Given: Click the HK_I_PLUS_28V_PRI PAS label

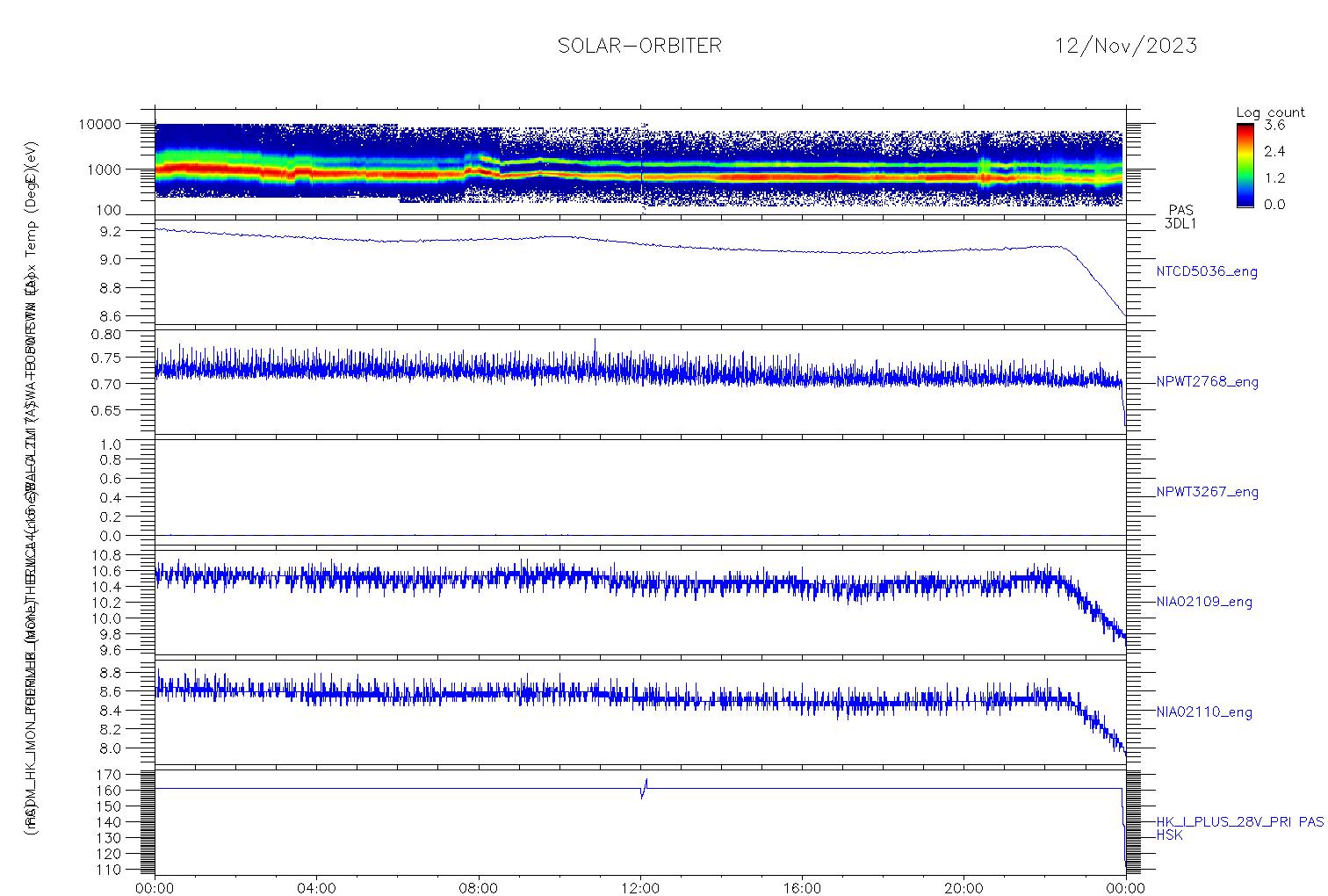Looking at the screenshot, I should coord(1240,822).
